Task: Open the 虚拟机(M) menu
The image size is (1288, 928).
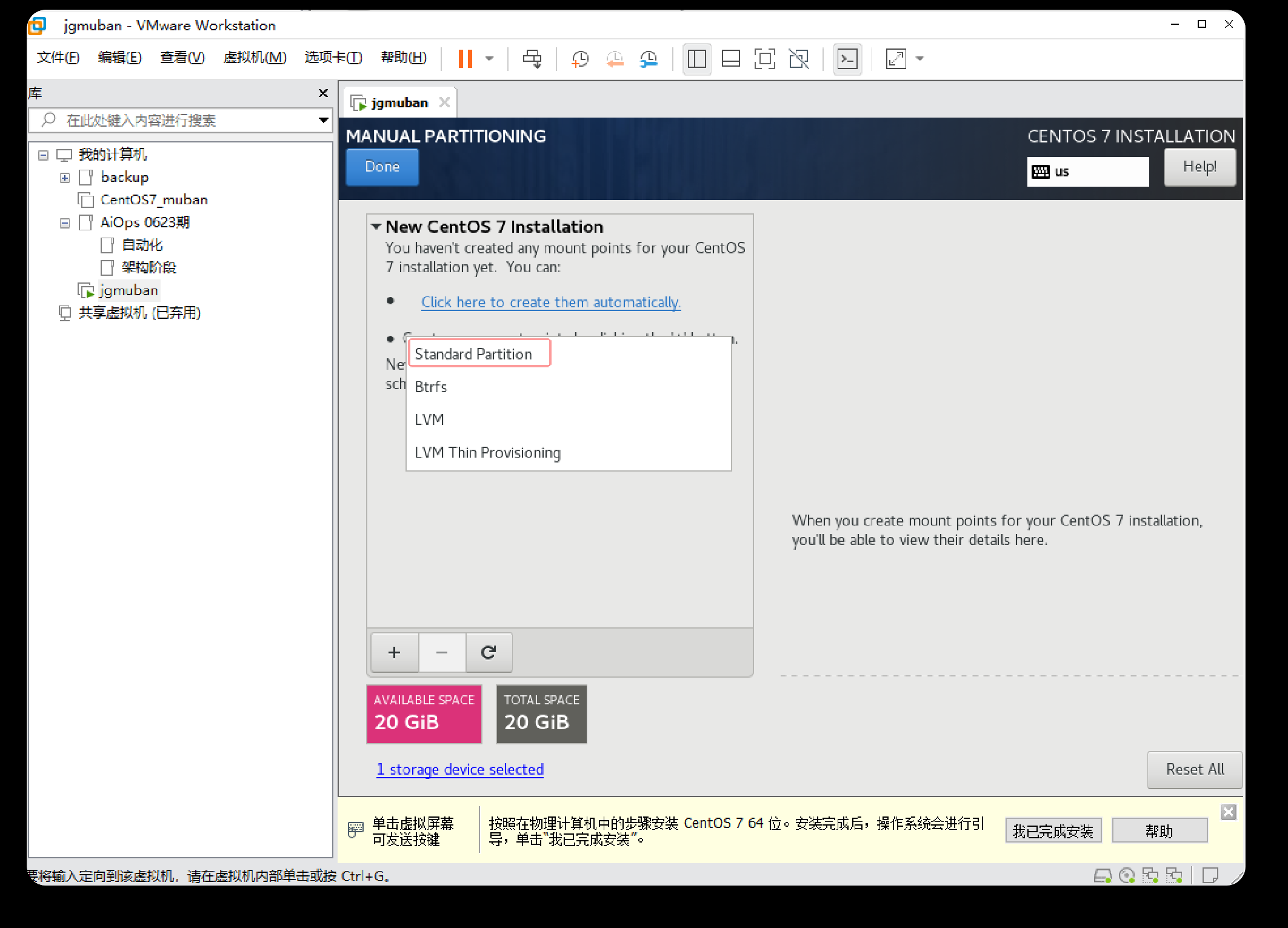Action: coord(255,58)
